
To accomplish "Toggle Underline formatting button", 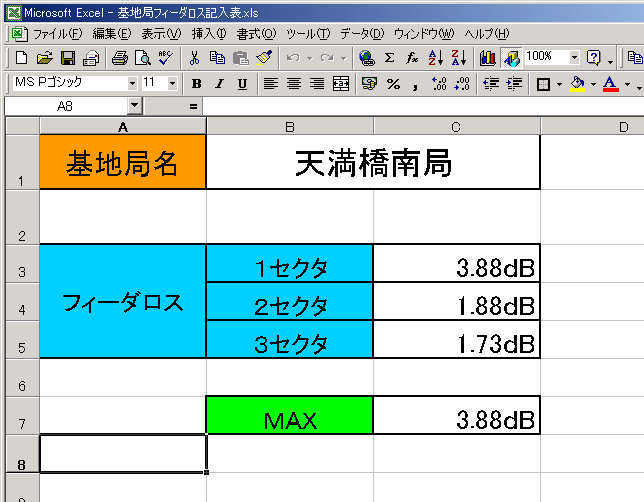I will tap(242, 83).
